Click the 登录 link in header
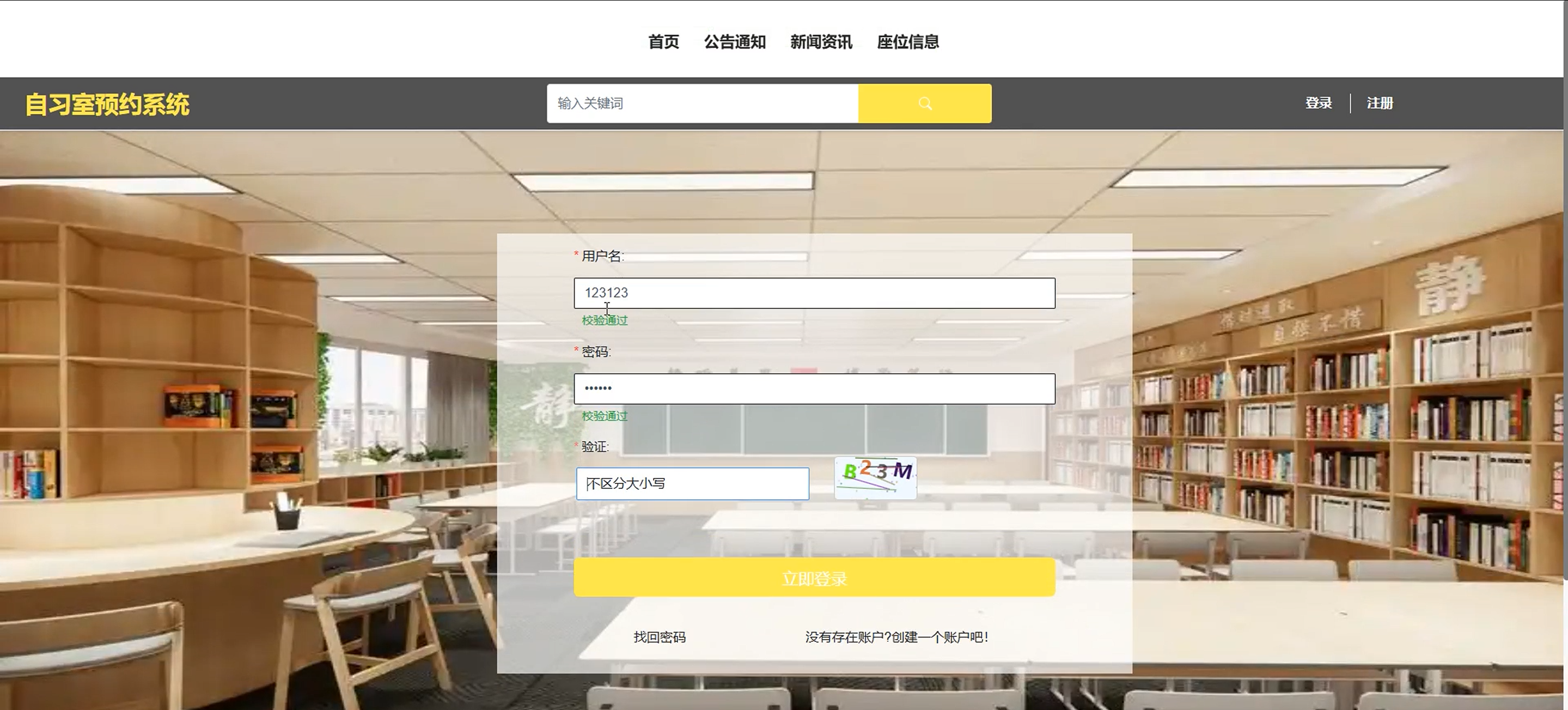The image size is (1568, 710). click(1318, 103)
